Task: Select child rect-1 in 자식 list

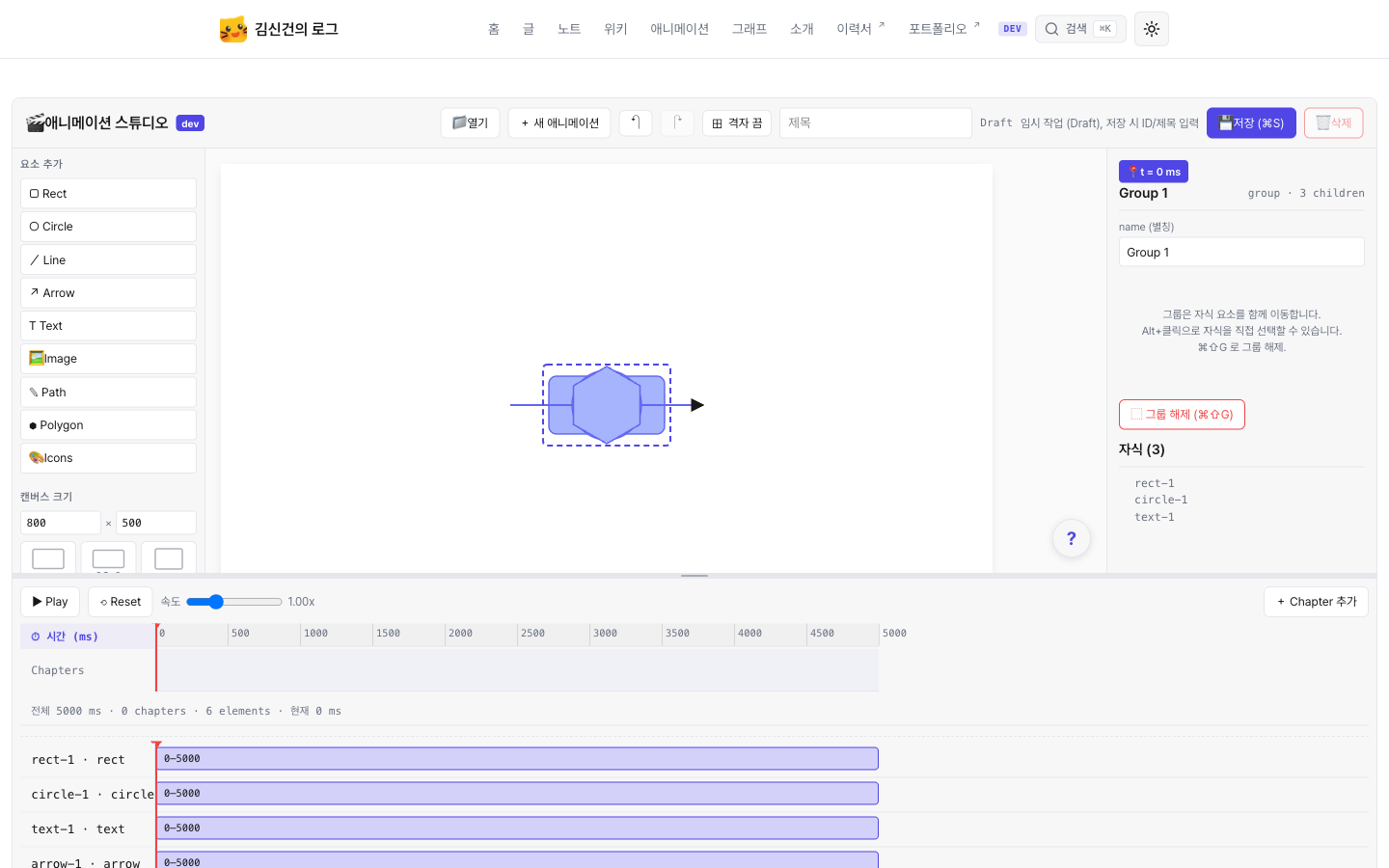Action: pyautogui.click(x=1155, y=483)
